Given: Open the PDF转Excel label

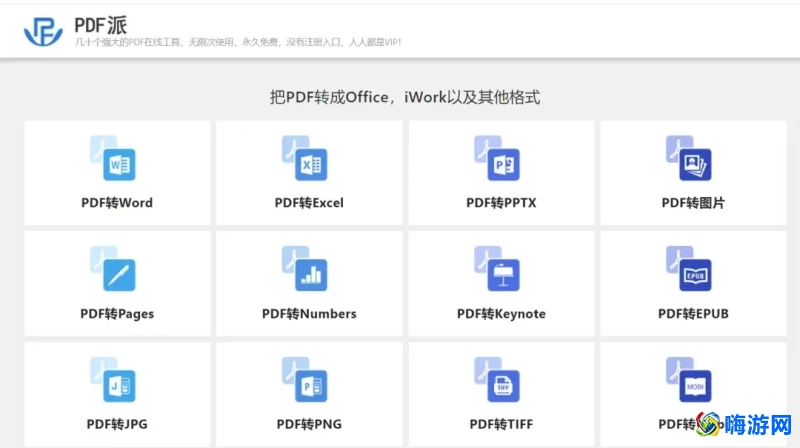Looking at the screenshot, I should point(309,203).
